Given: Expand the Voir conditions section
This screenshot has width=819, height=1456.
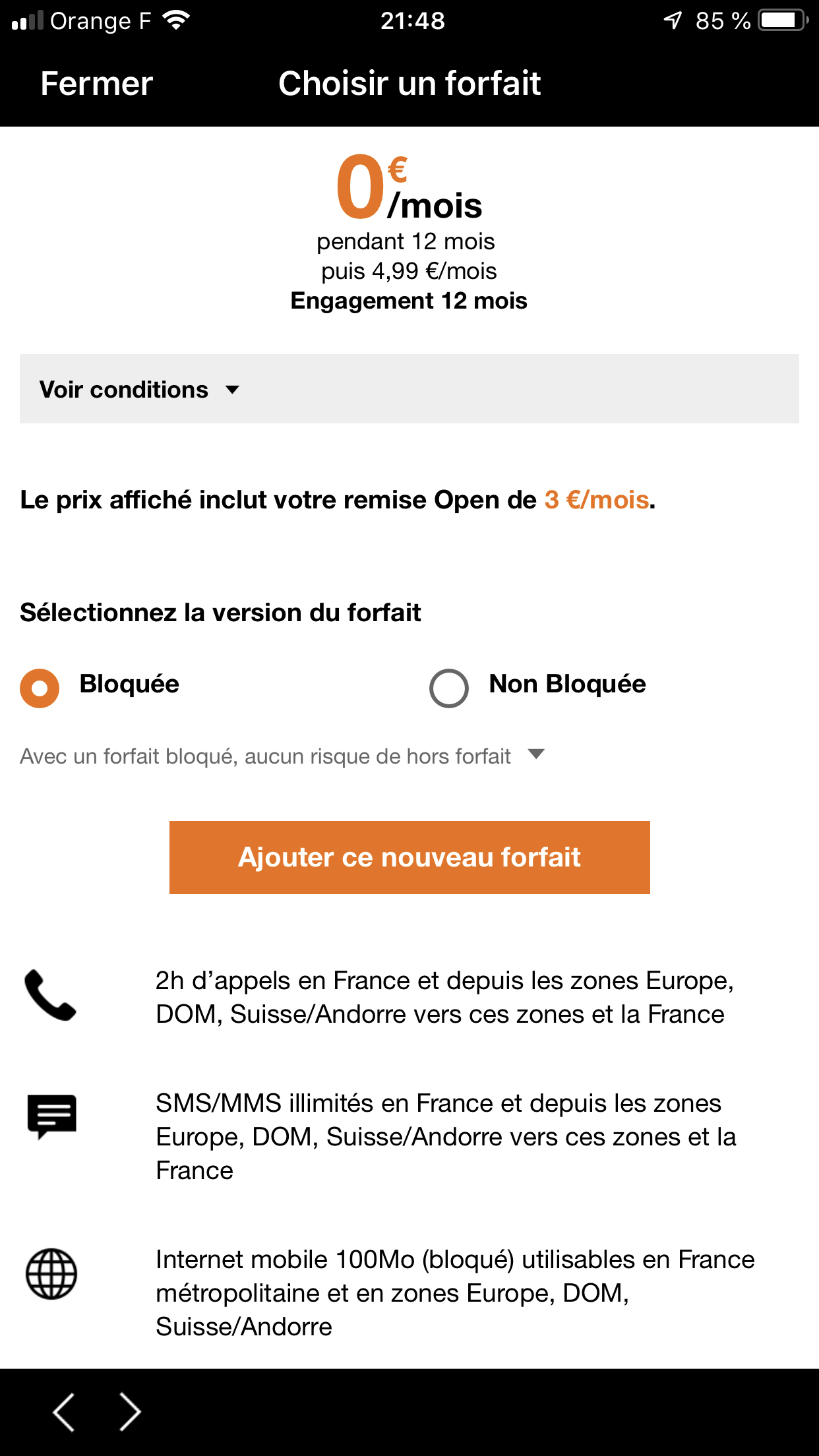Looking at the screenshot, I should pos(124,389).
